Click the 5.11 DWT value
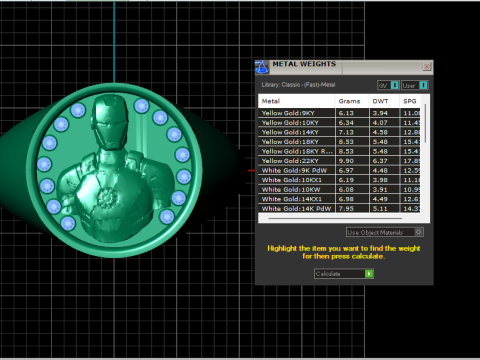This screenshot has height=360, width=480. pyautogui.click(x=380, y=209)
